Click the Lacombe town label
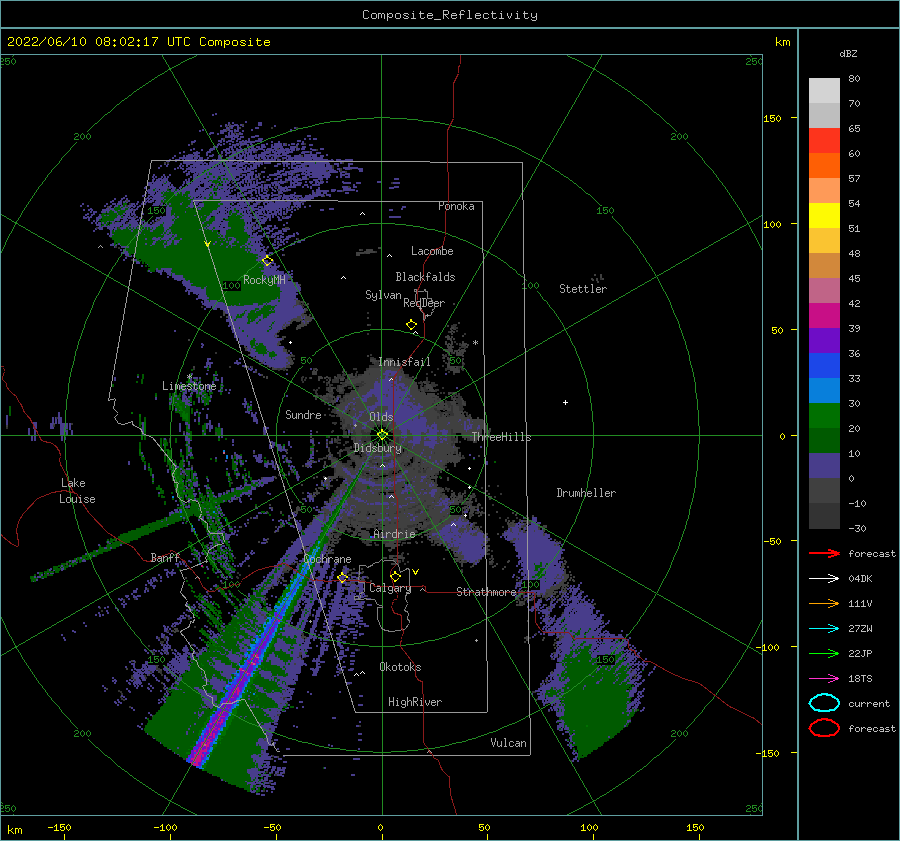This screenshot has height=841, width=900. pyautogui.click(x=432, y=251)
